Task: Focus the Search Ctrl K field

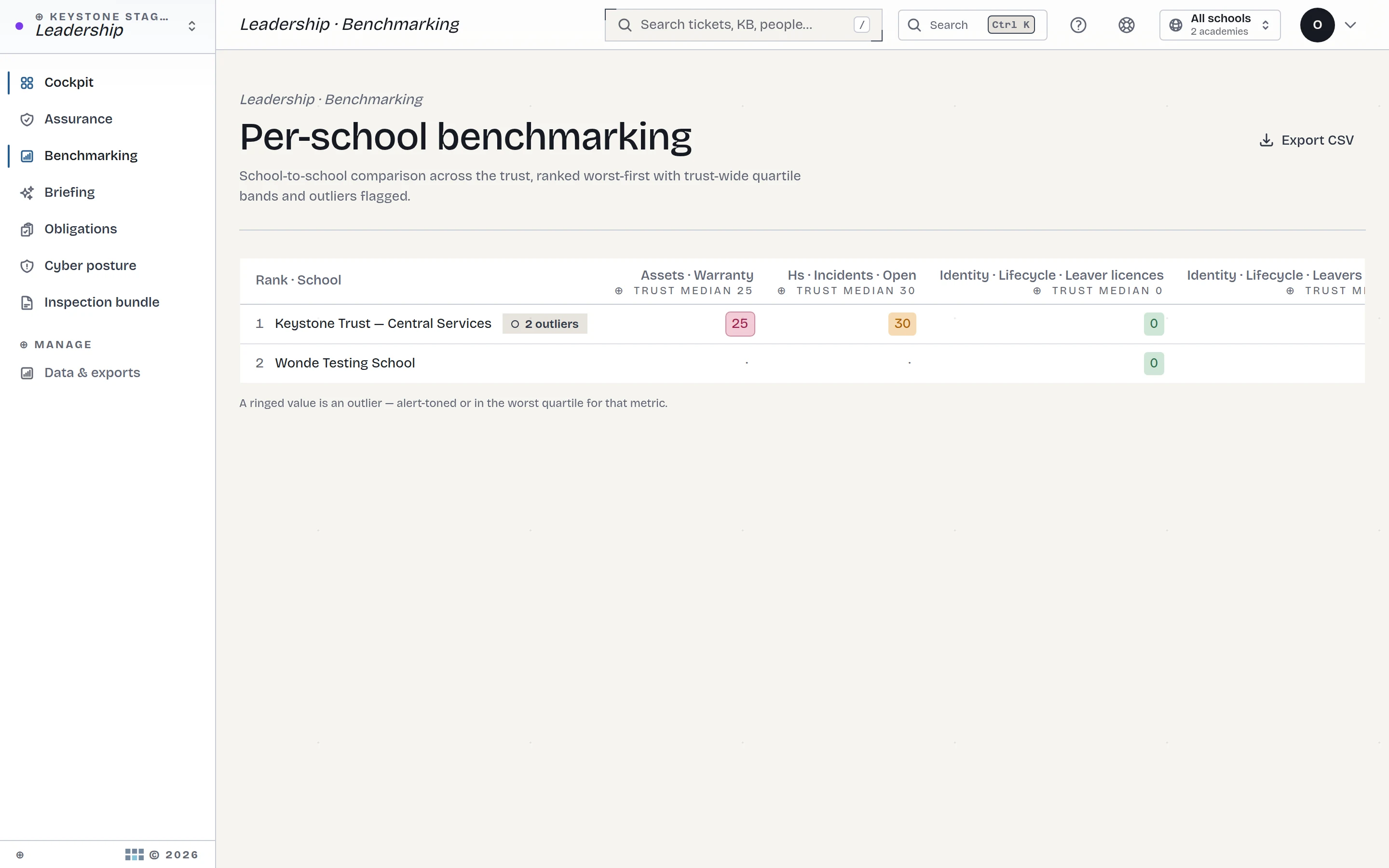Action: tap(972, 25)
